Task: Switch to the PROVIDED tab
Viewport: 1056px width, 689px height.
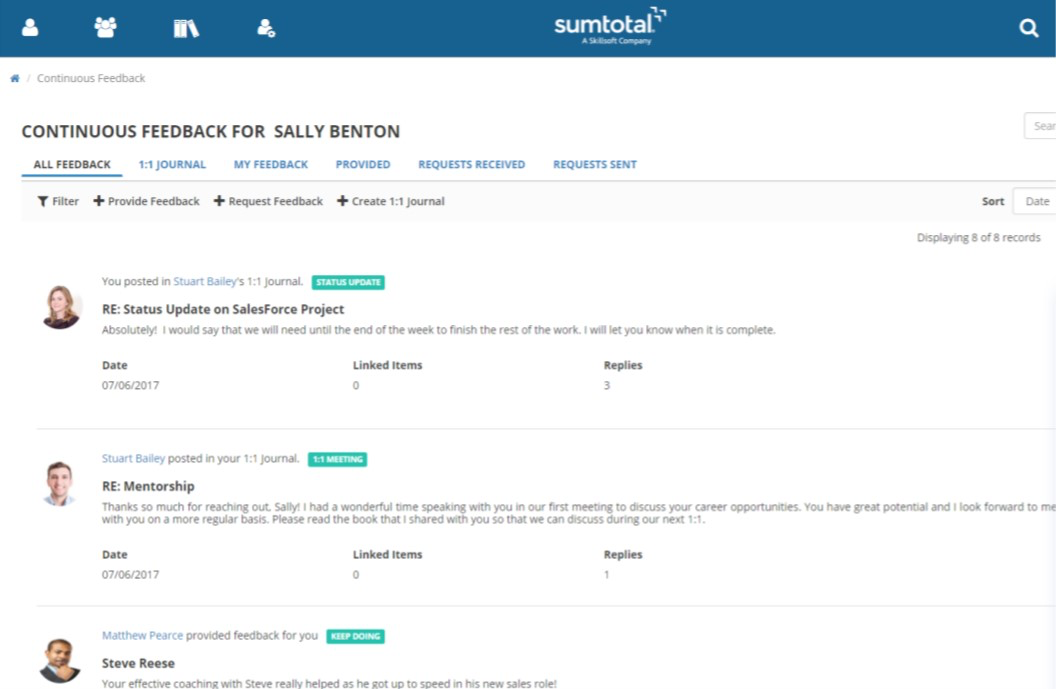Action: [363, 164]
